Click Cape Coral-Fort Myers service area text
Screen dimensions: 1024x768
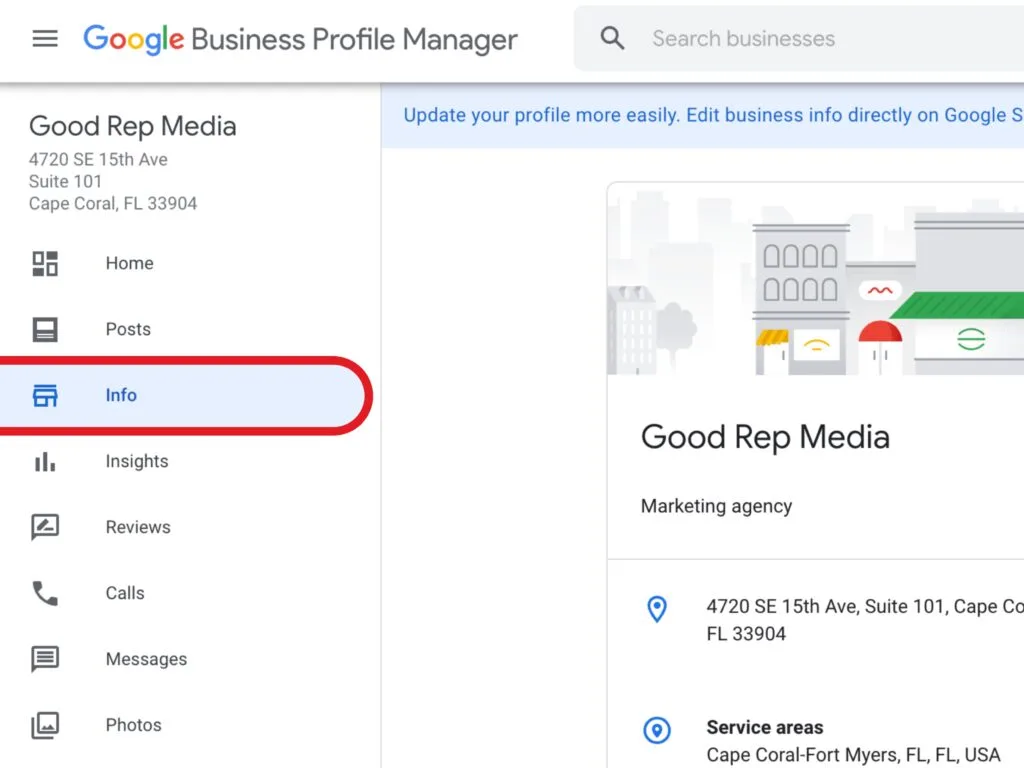click(x=853, y=755)
